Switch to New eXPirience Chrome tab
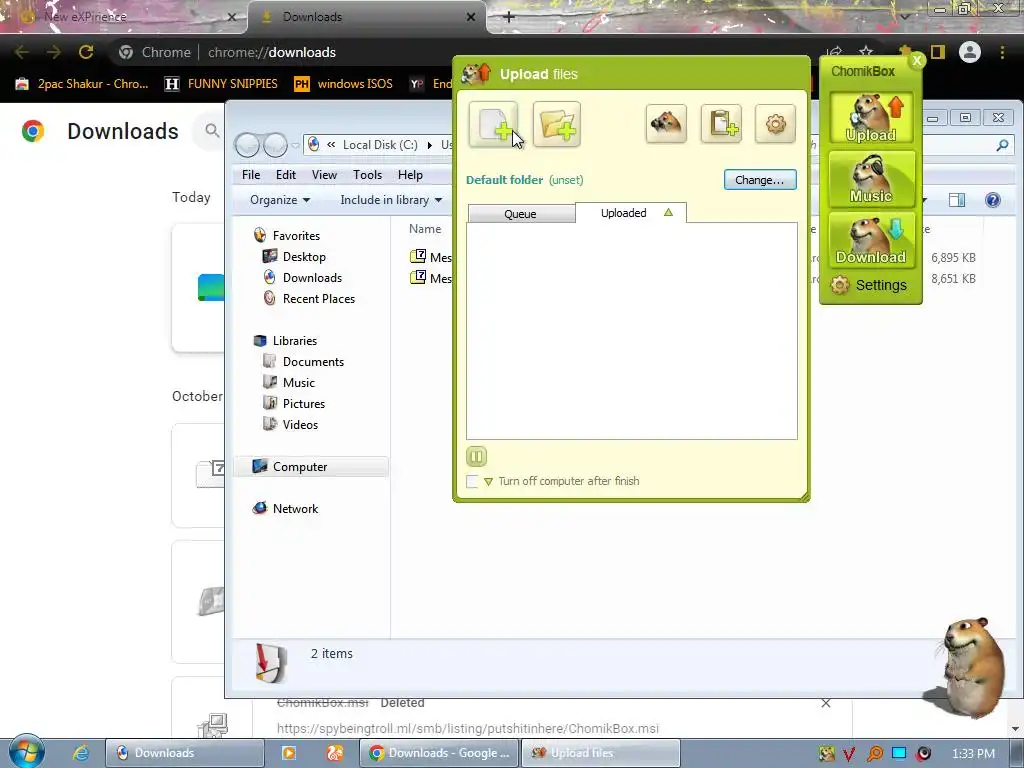Image resolution: width=1024 pixels, height=768 pixels. click(124, 17)
